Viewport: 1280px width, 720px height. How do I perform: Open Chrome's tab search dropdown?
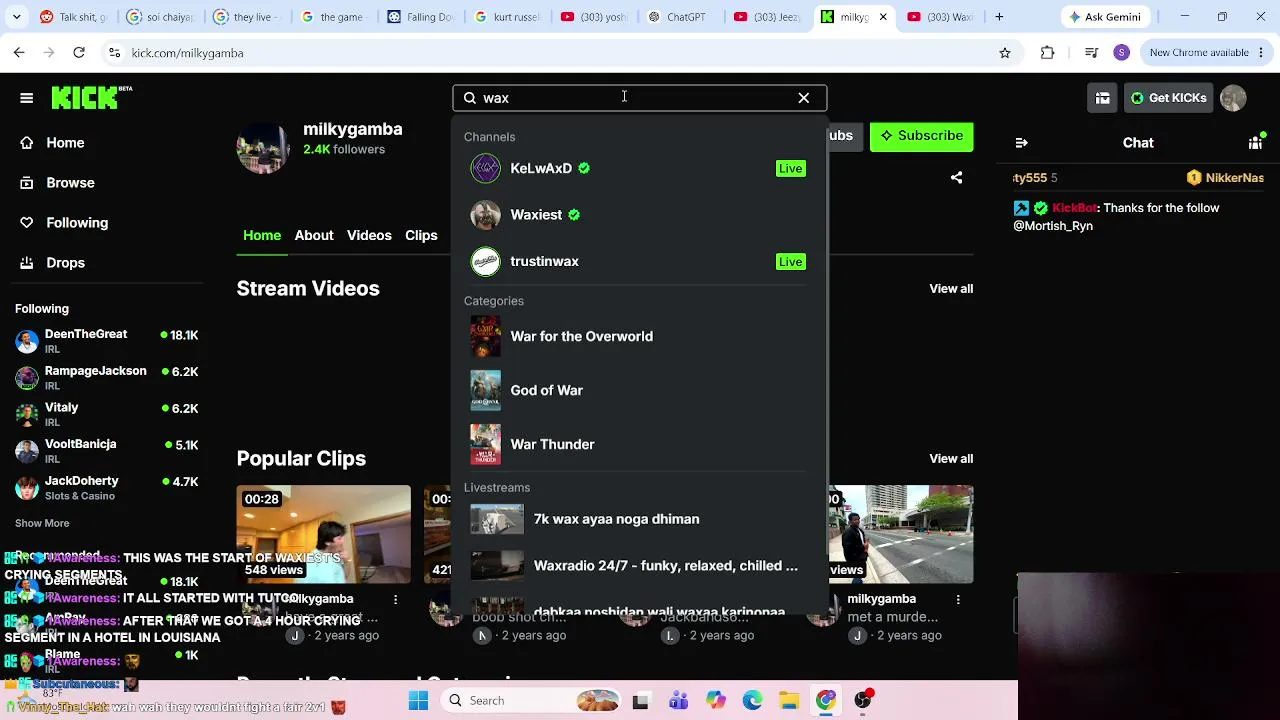[16, 17]
